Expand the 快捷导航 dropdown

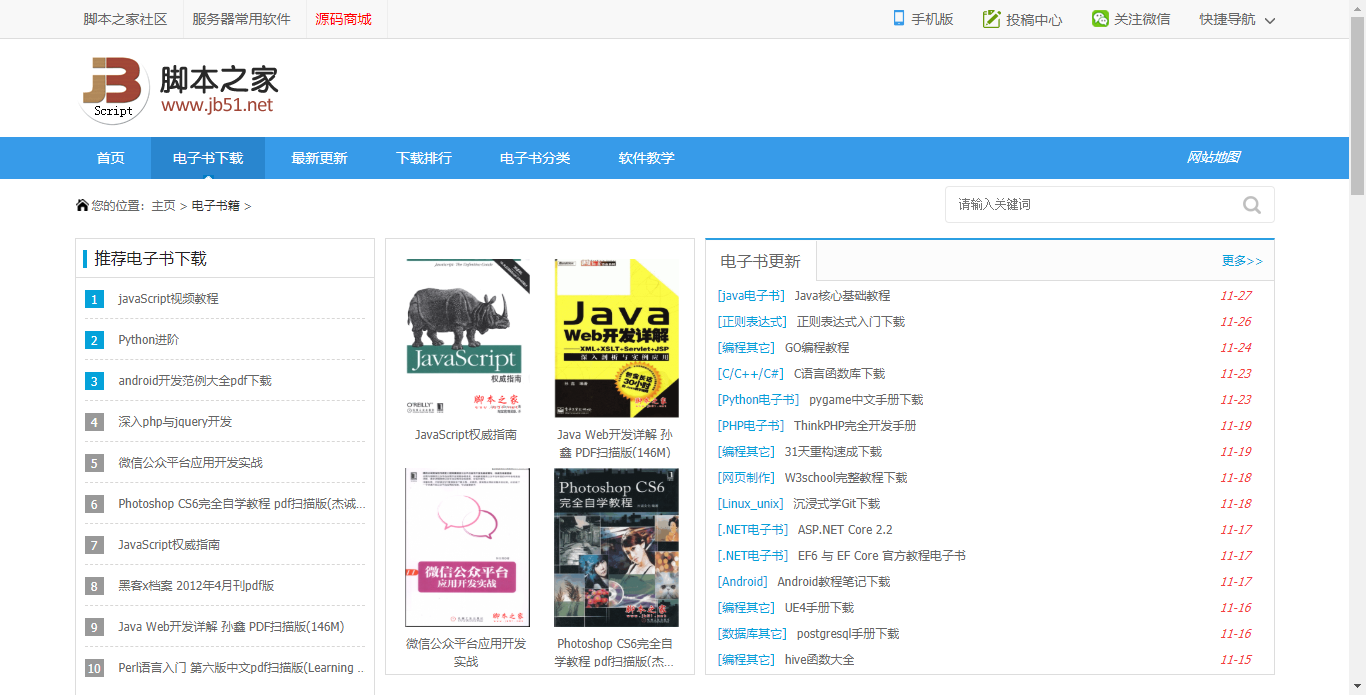1237,19
